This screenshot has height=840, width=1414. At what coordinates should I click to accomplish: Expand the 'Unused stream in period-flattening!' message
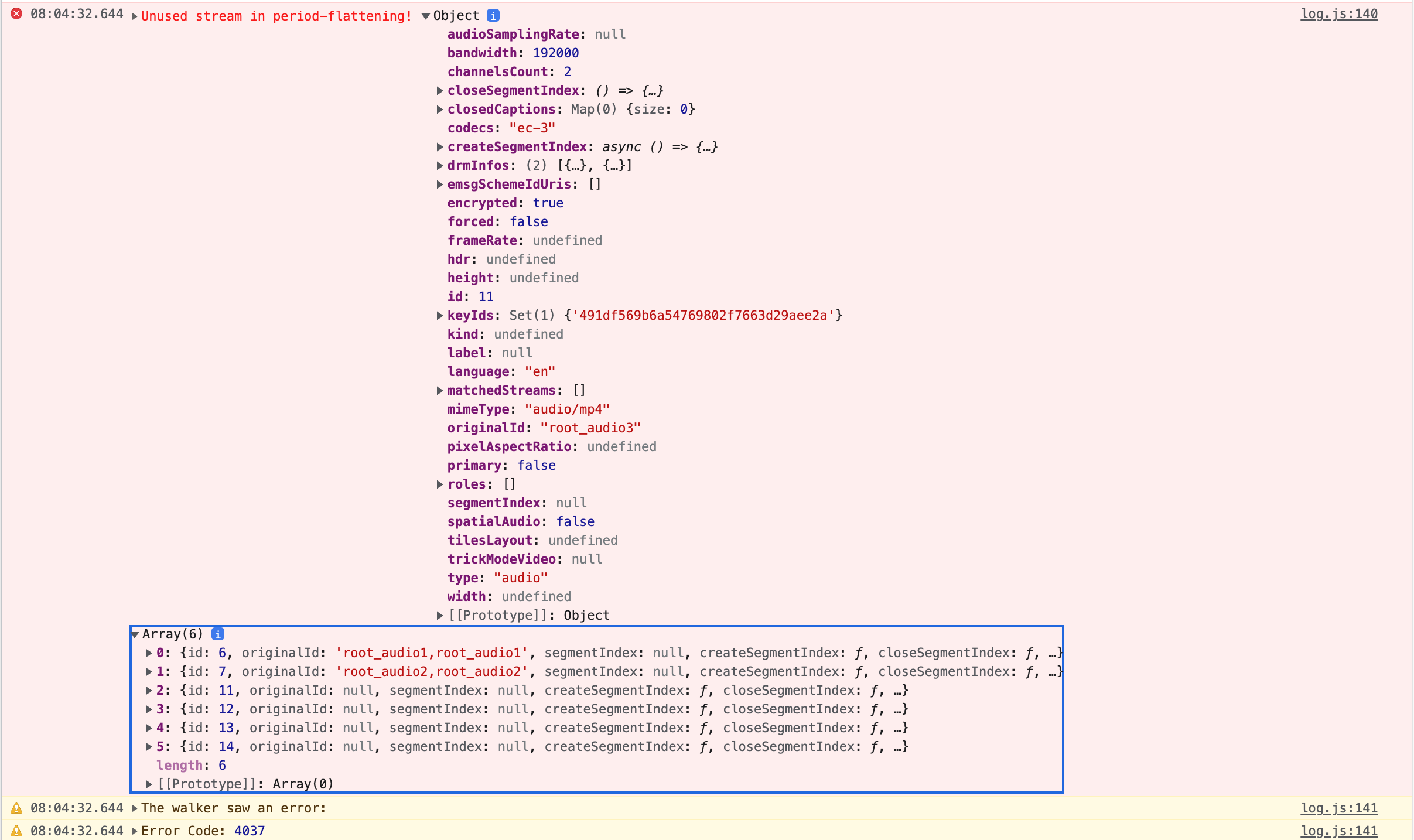[x=135, y=16]
